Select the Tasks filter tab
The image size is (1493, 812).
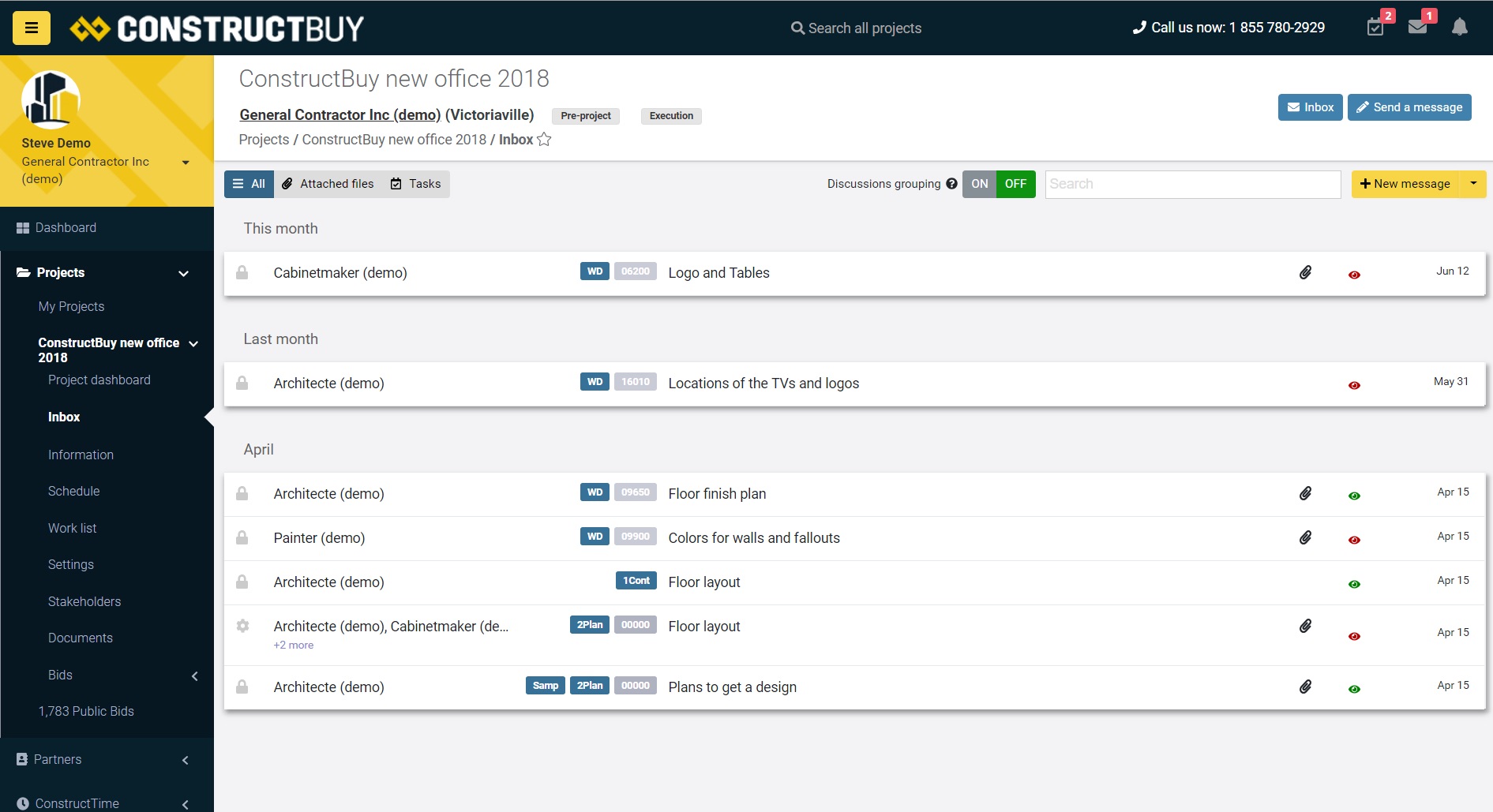click(x=416, y=184)
